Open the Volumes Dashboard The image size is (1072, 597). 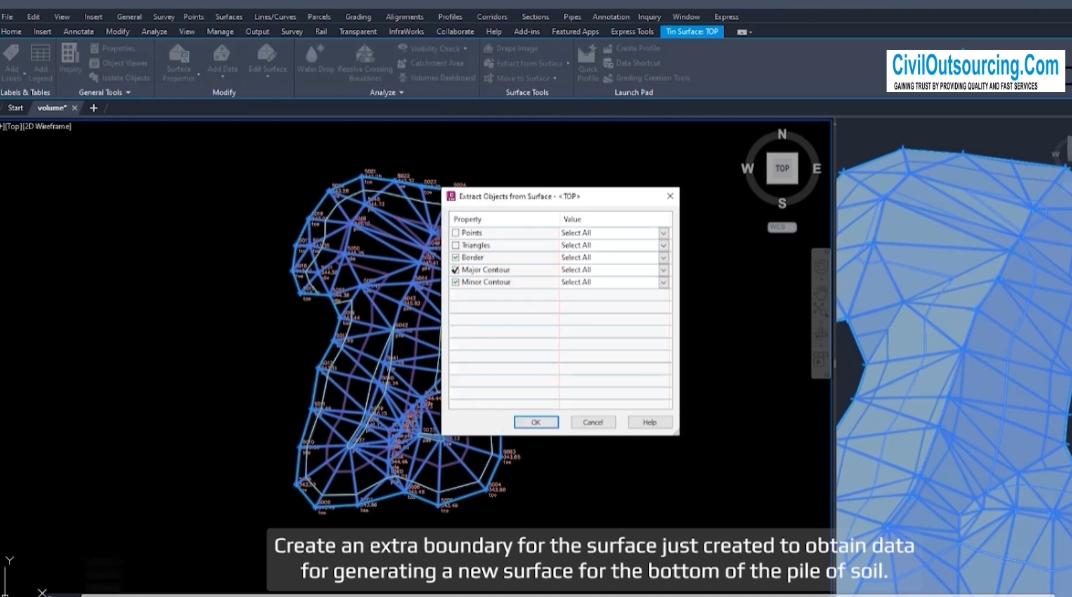[436, 78]
